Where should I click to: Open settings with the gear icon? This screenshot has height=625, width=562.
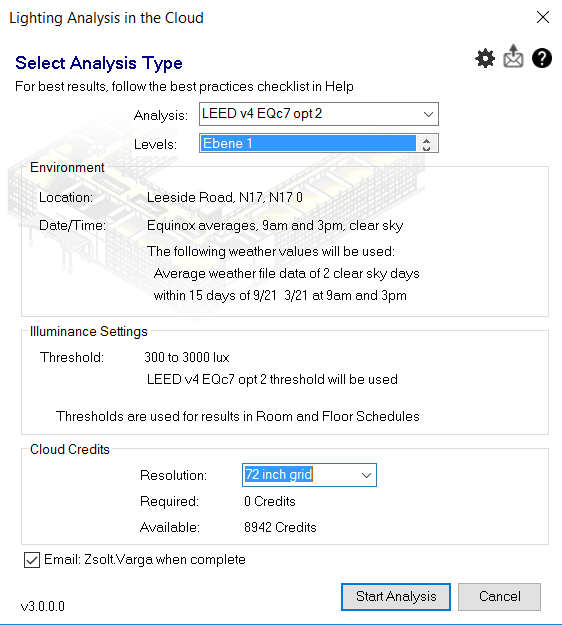click(485, 59)
